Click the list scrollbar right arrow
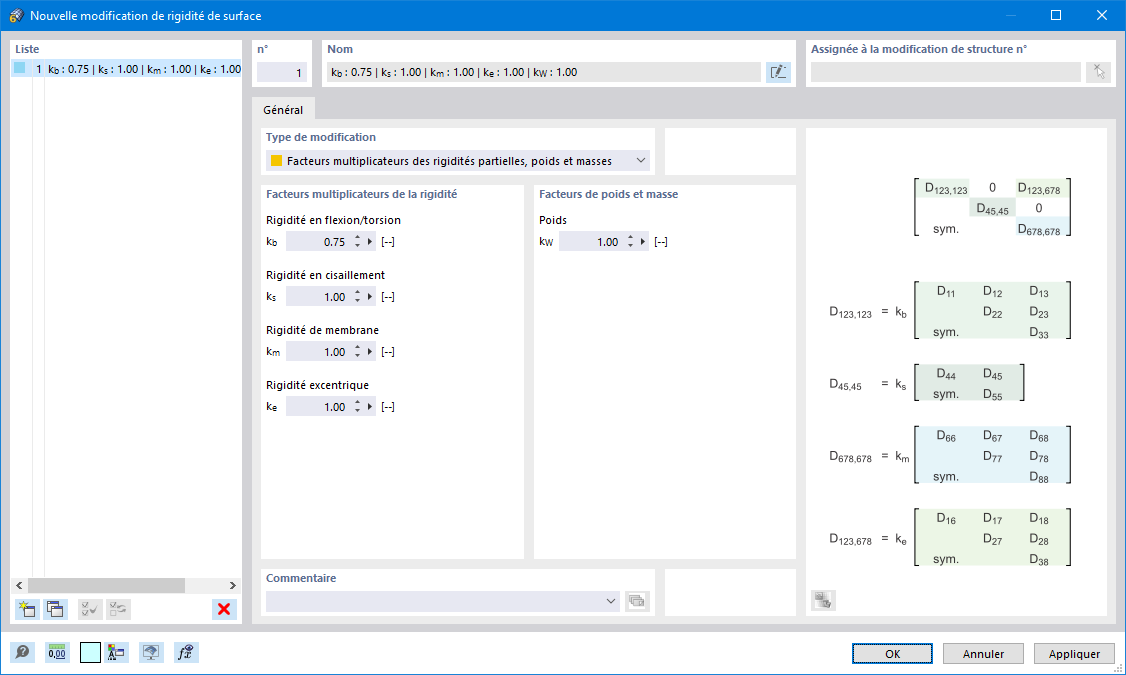This screenshot has height=675, width=1126. [233, 585]
